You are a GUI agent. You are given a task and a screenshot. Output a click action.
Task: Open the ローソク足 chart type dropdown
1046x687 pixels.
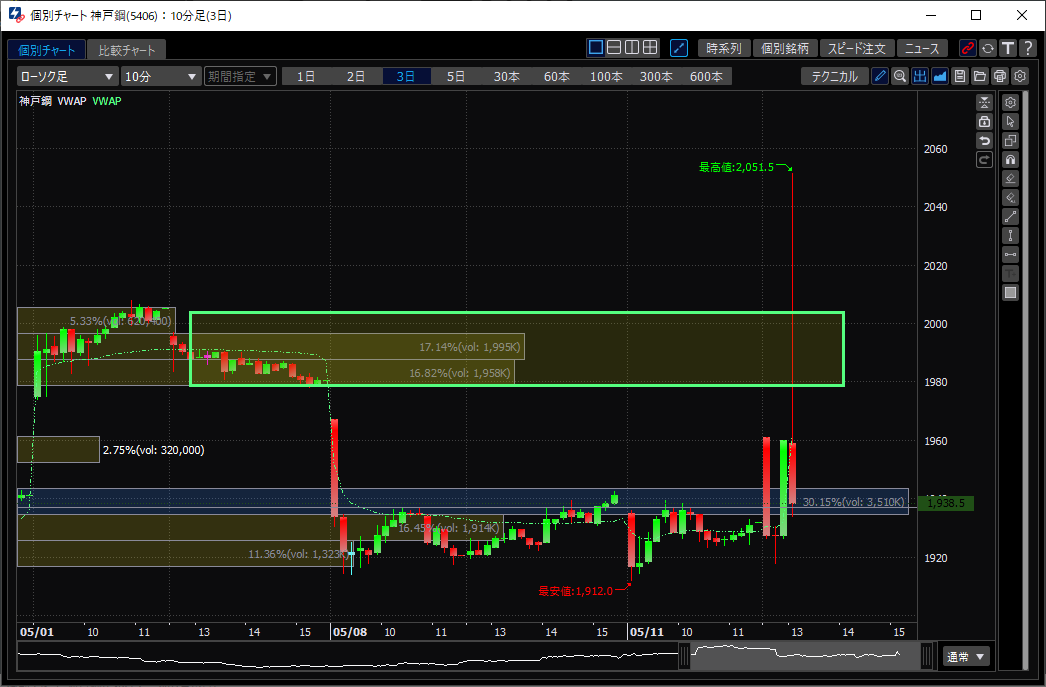[67, 77]
